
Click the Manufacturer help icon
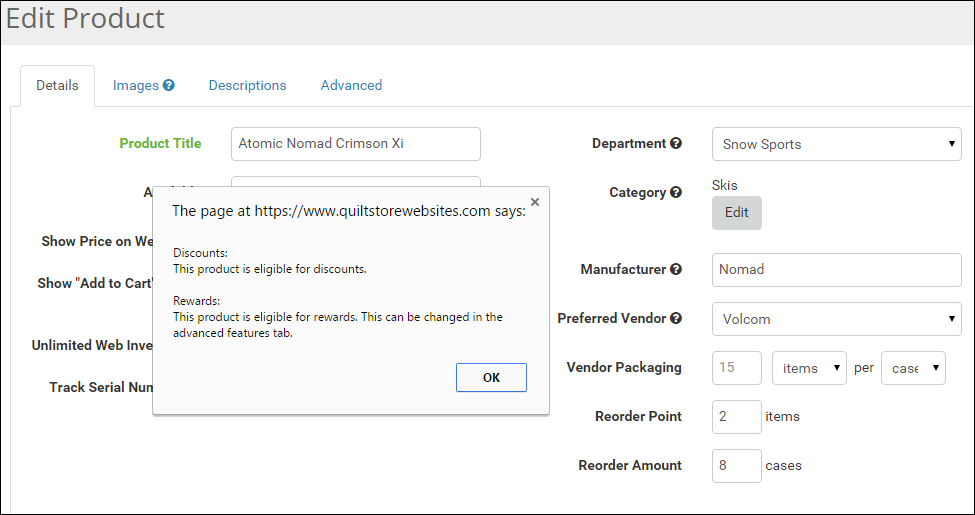pos(676,269)
